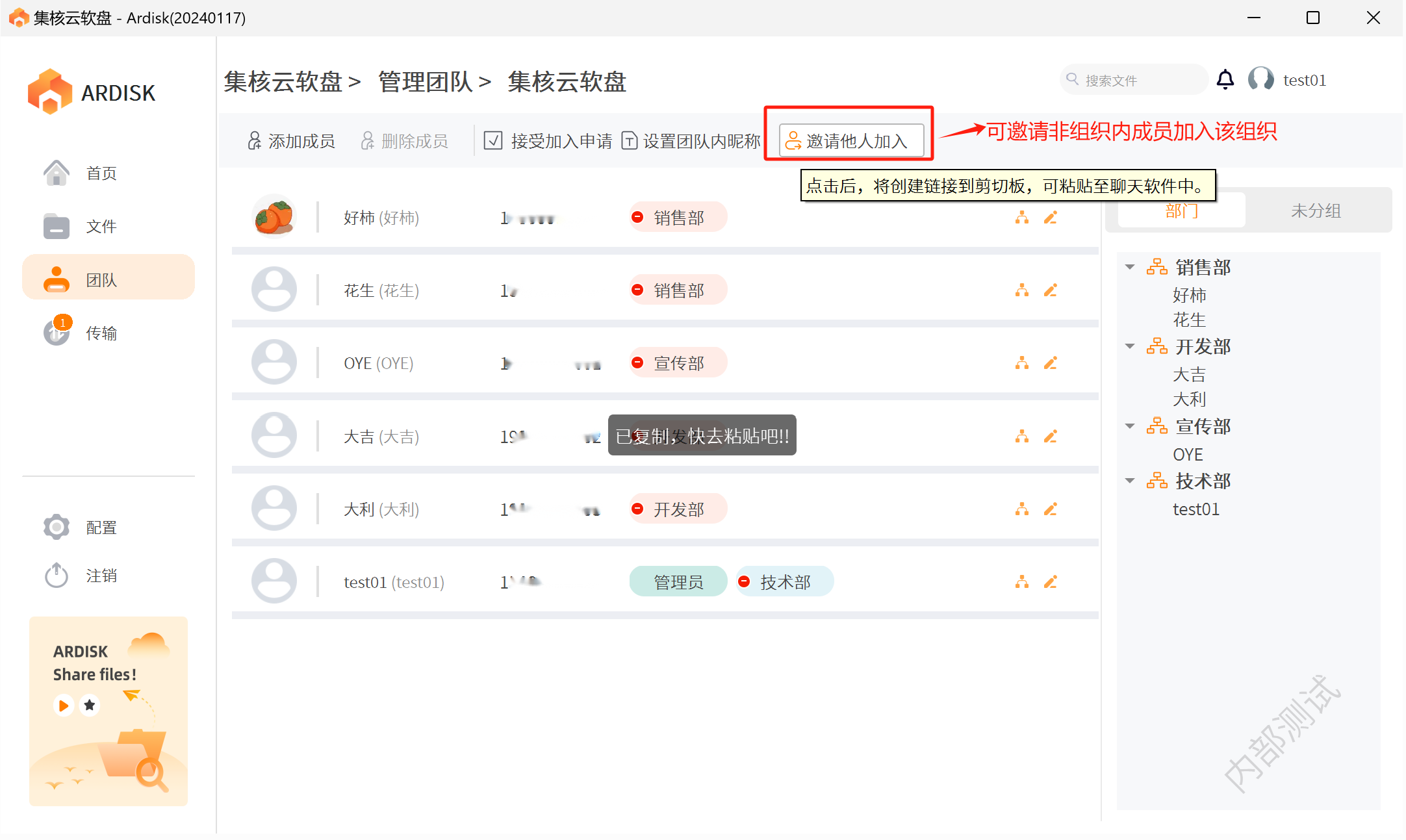Click the 注销 logout power icon
The height and width of the screenshot is (840, 1406).
(57, 576)
